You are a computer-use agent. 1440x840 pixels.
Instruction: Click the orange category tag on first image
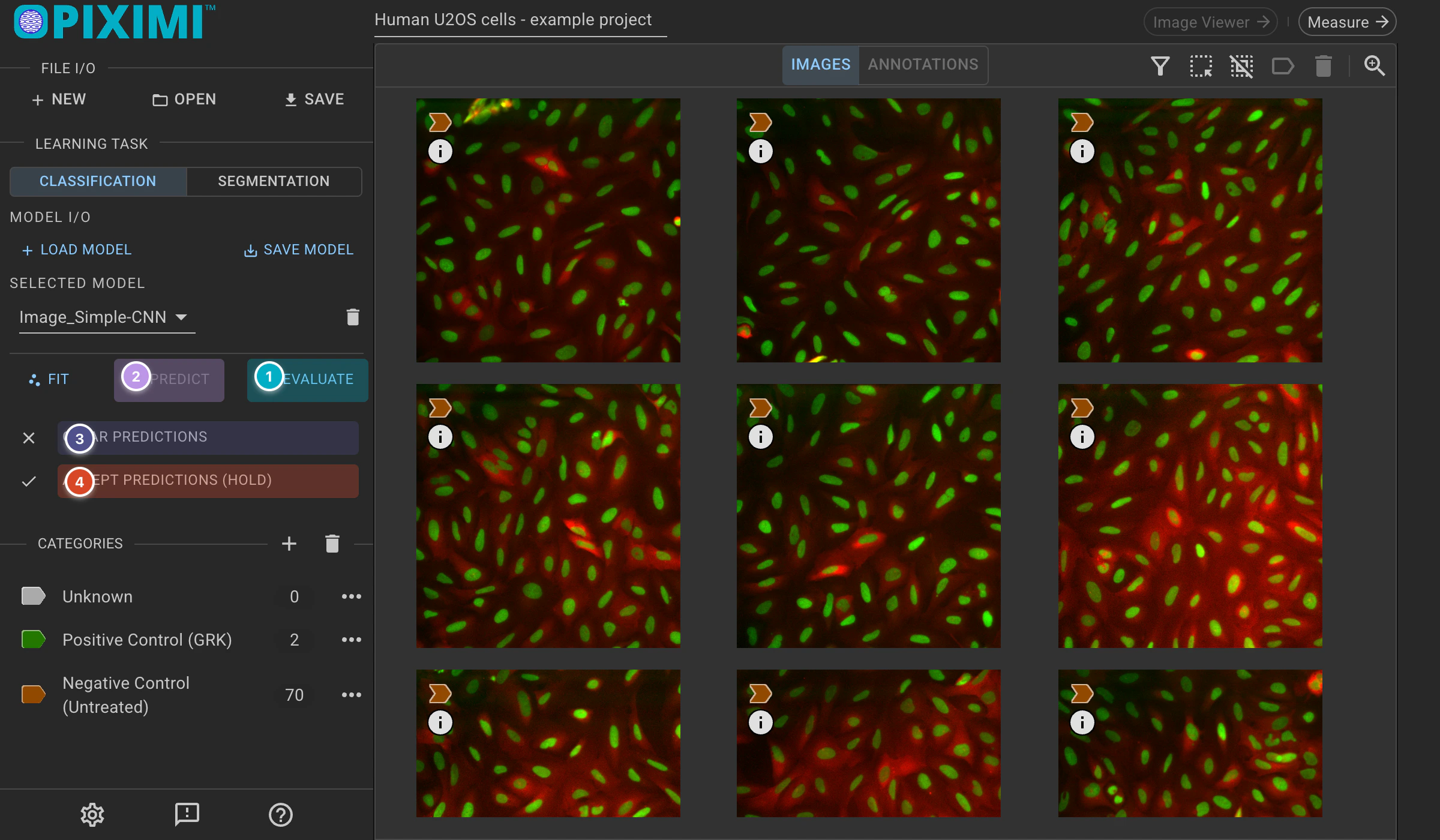pyautogui.click(x=440, y=122)
